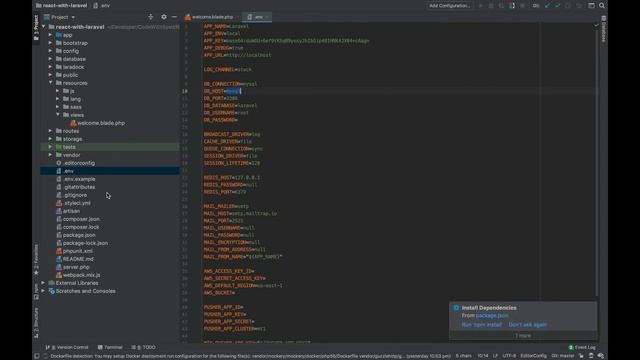The width and height of the screenshot is (640, 360).
Task: Open the TODO tool window
Action: (x=144, y=347)
